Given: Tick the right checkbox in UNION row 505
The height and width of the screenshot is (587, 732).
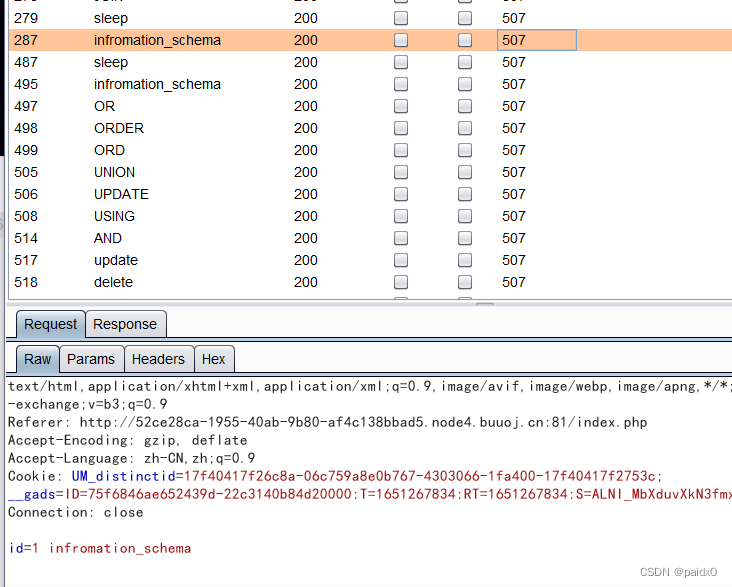Looking at the screenshot, I should pyautogui.click(x=465, y=172).
